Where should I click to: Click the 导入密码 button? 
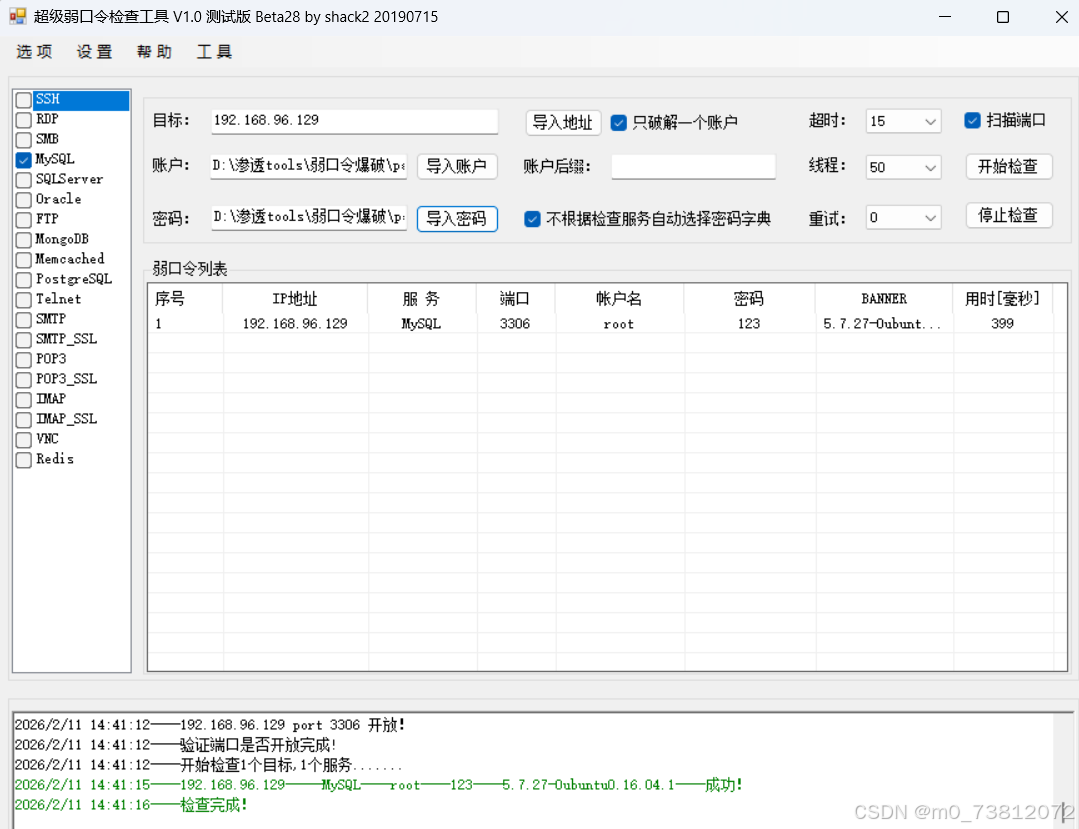[x=457, y=219]
